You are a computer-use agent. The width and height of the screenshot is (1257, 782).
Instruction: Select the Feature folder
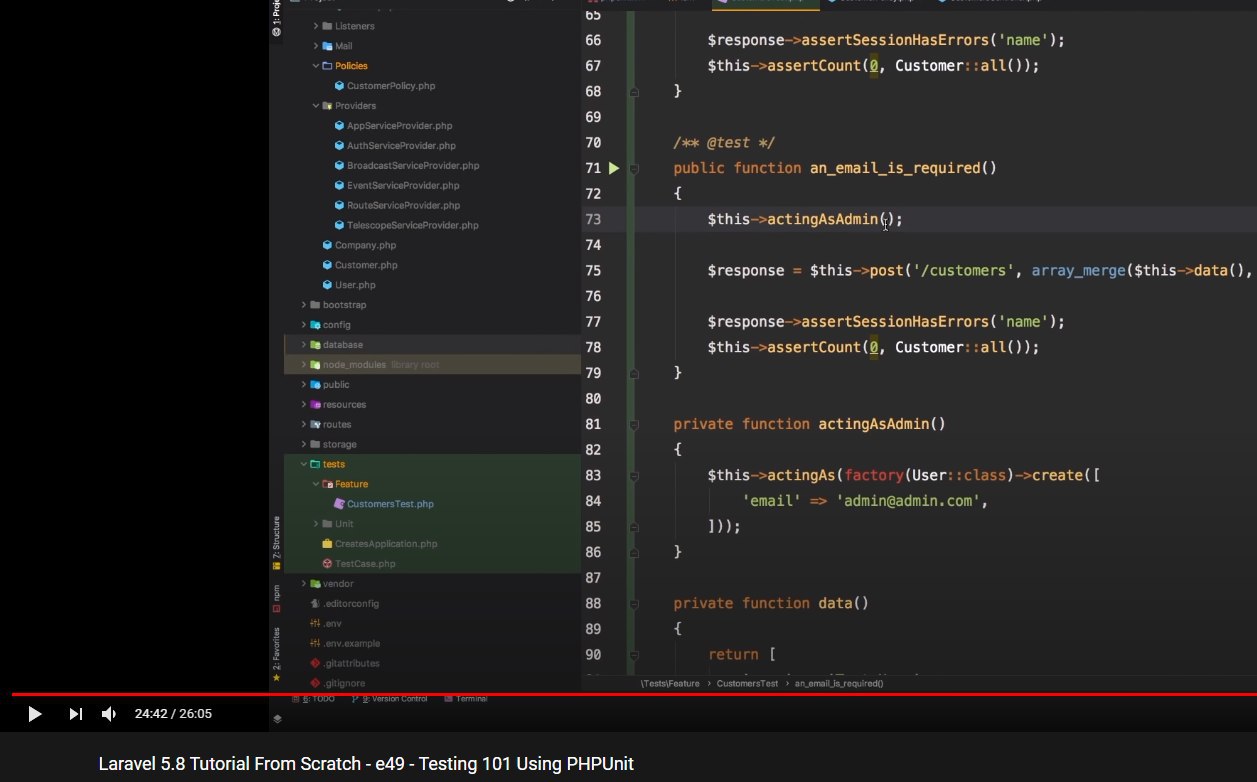(352, 484)
